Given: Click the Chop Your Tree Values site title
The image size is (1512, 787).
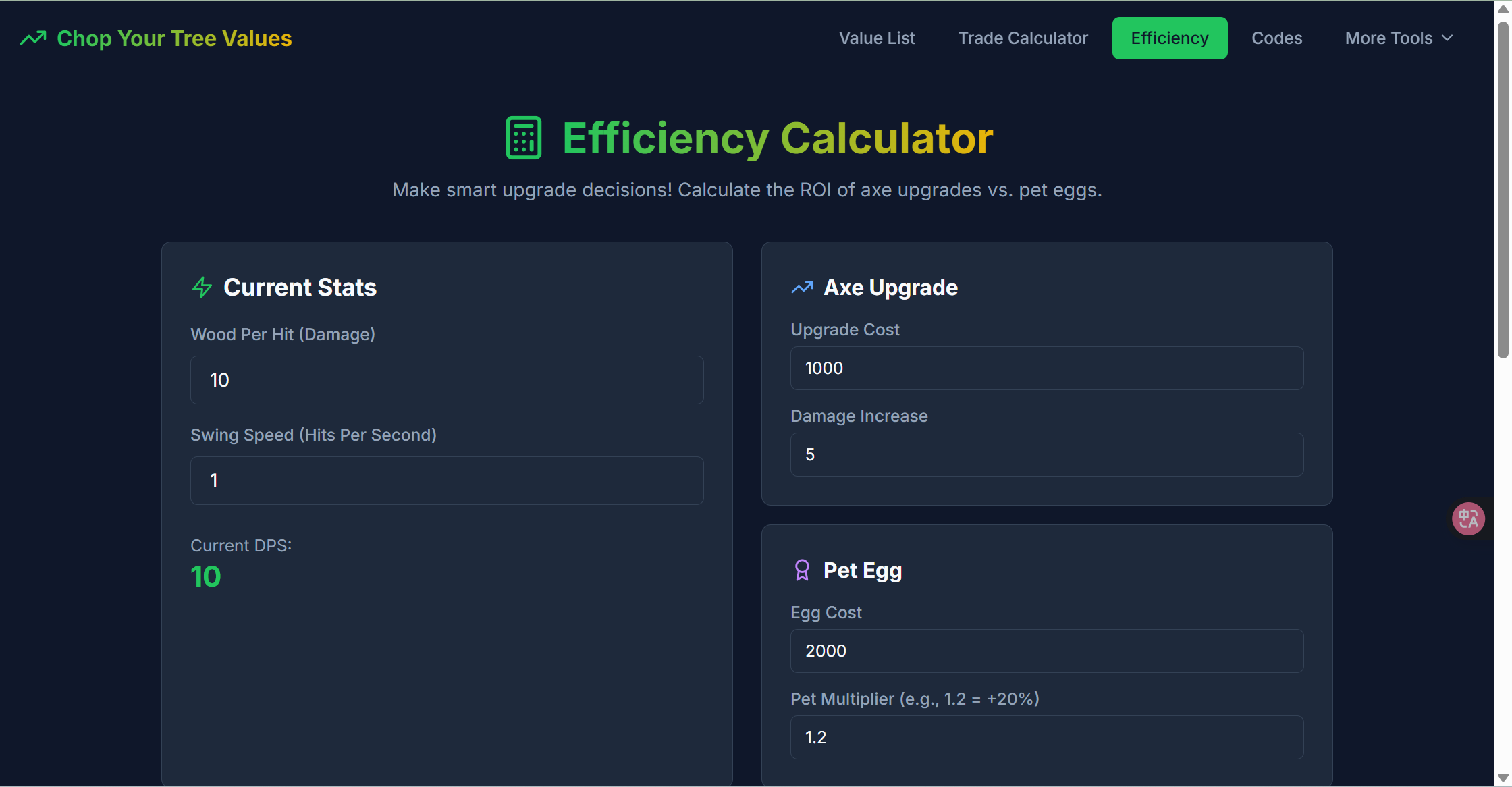Looking at the screenshot, I should 174,38.
